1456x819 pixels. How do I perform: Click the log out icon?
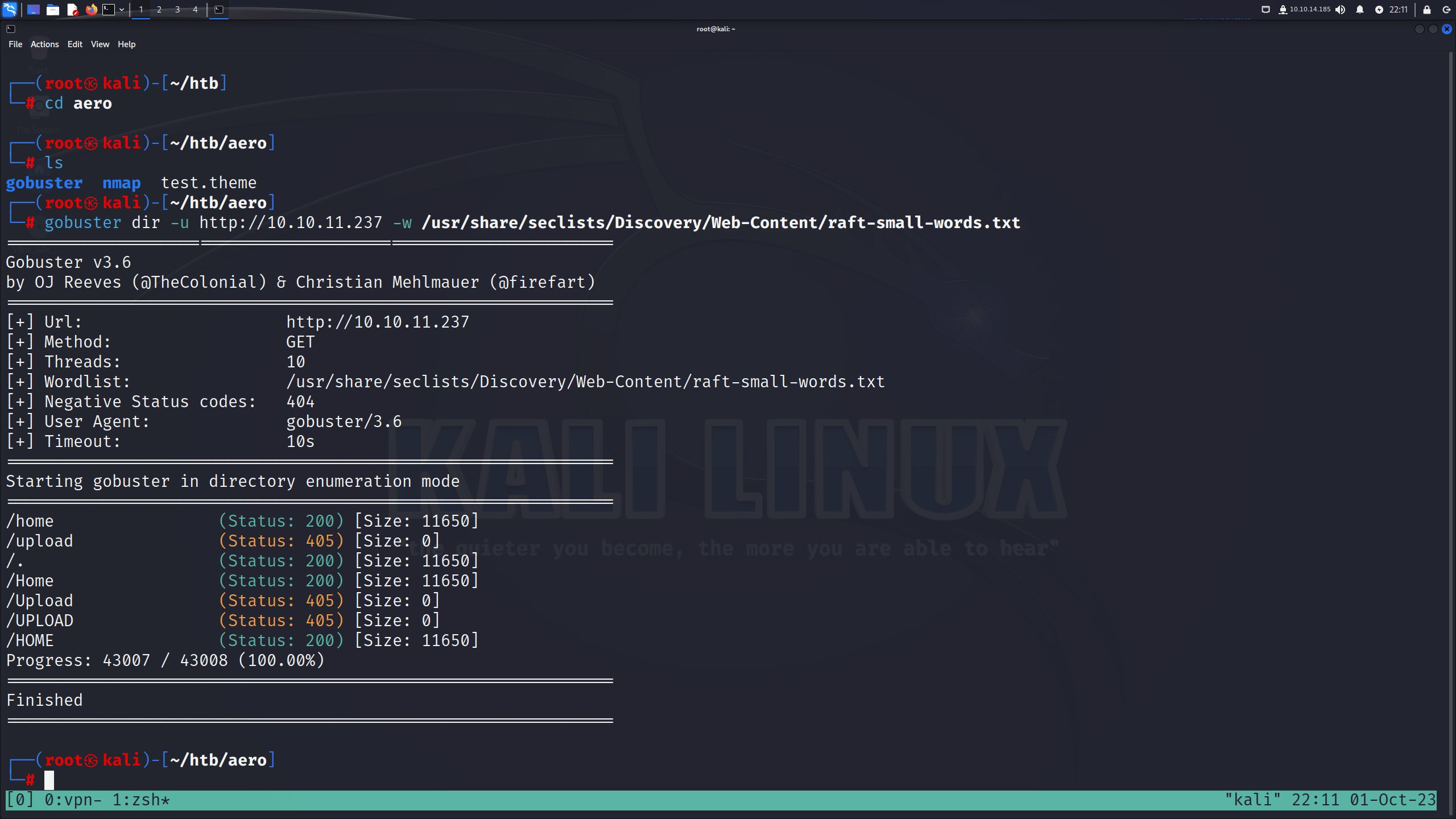pyautogui.click(x=1446, y=9)
